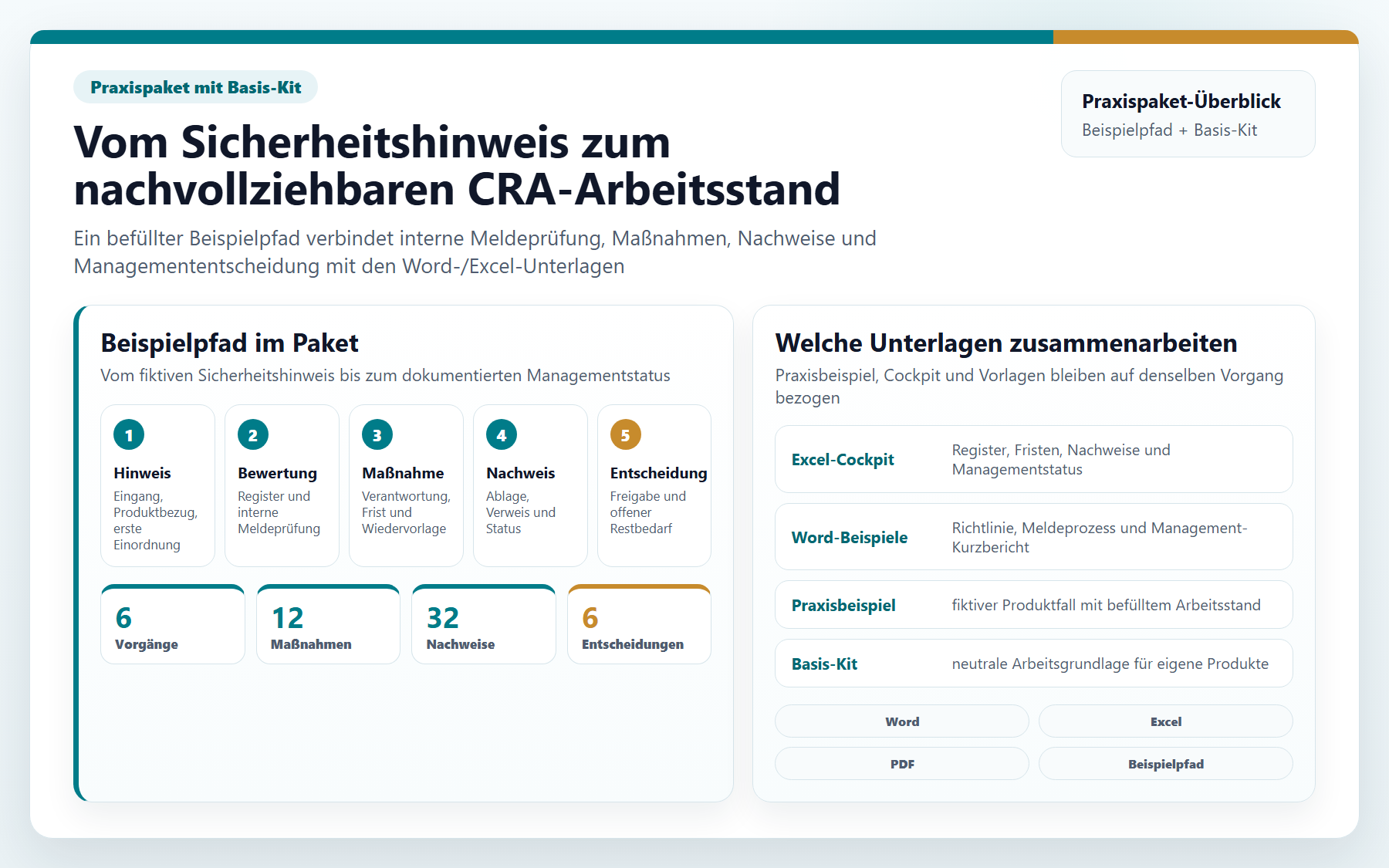Viewport: 1389px width, 868px height.
Task: Click 'Richtlinie, Meldeprozess und Management-Kurzbericht'
Action: [1099, 537]
